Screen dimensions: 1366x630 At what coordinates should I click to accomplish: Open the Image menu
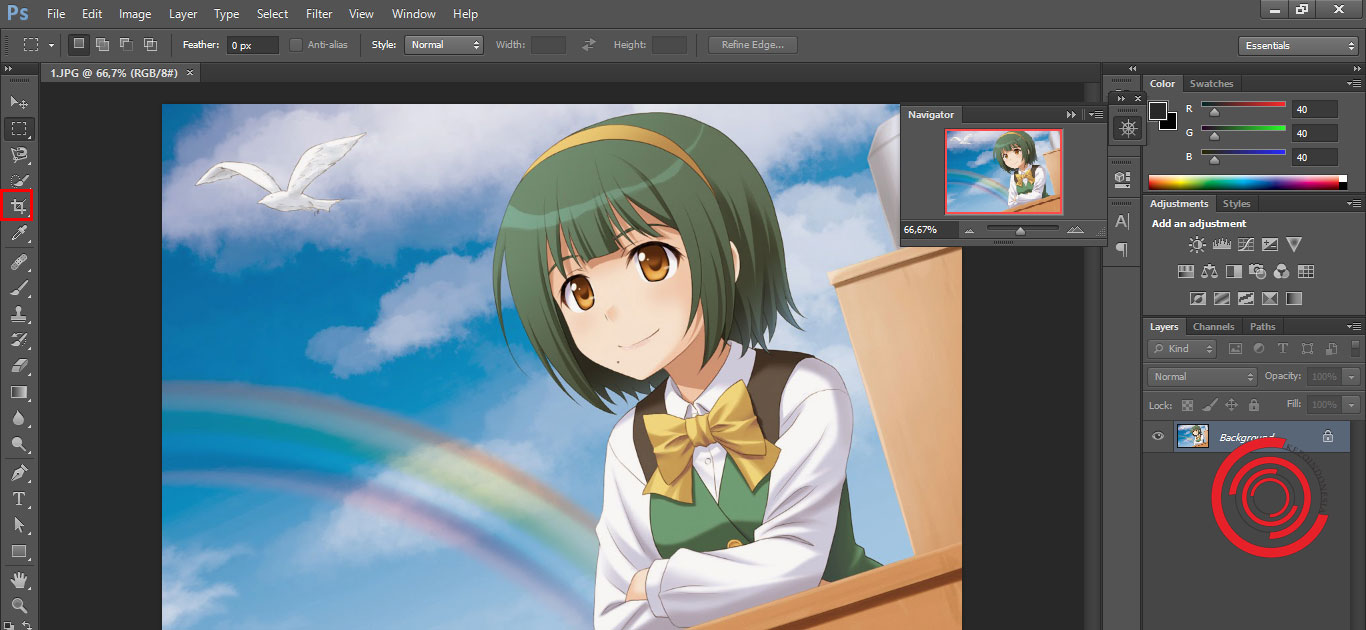point(135,14)
